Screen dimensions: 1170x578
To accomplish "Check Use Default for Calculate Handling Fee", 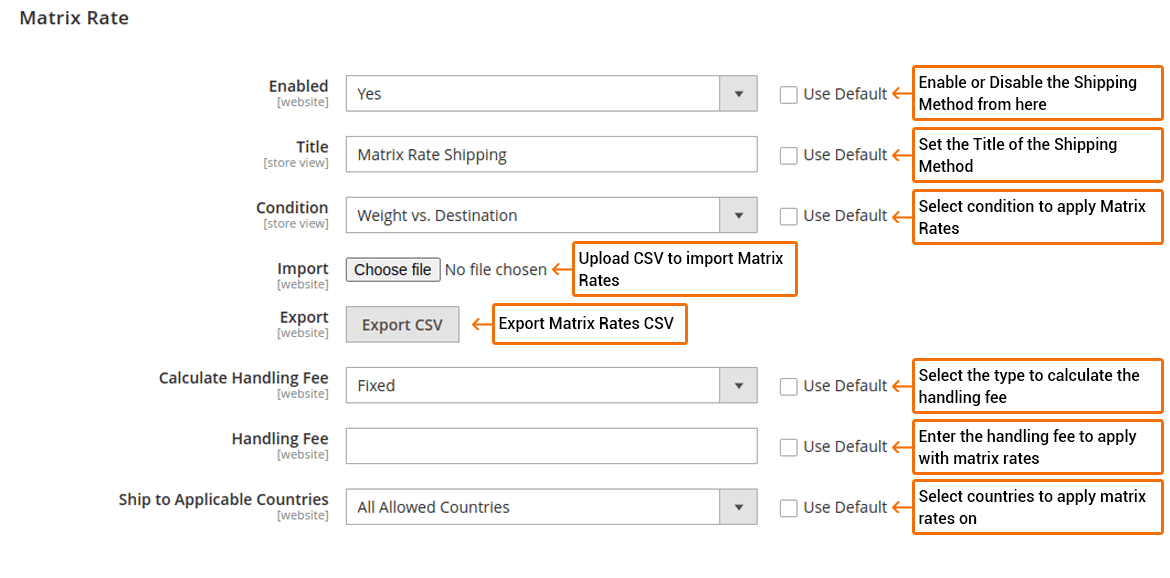I will [x=788, y=385].
